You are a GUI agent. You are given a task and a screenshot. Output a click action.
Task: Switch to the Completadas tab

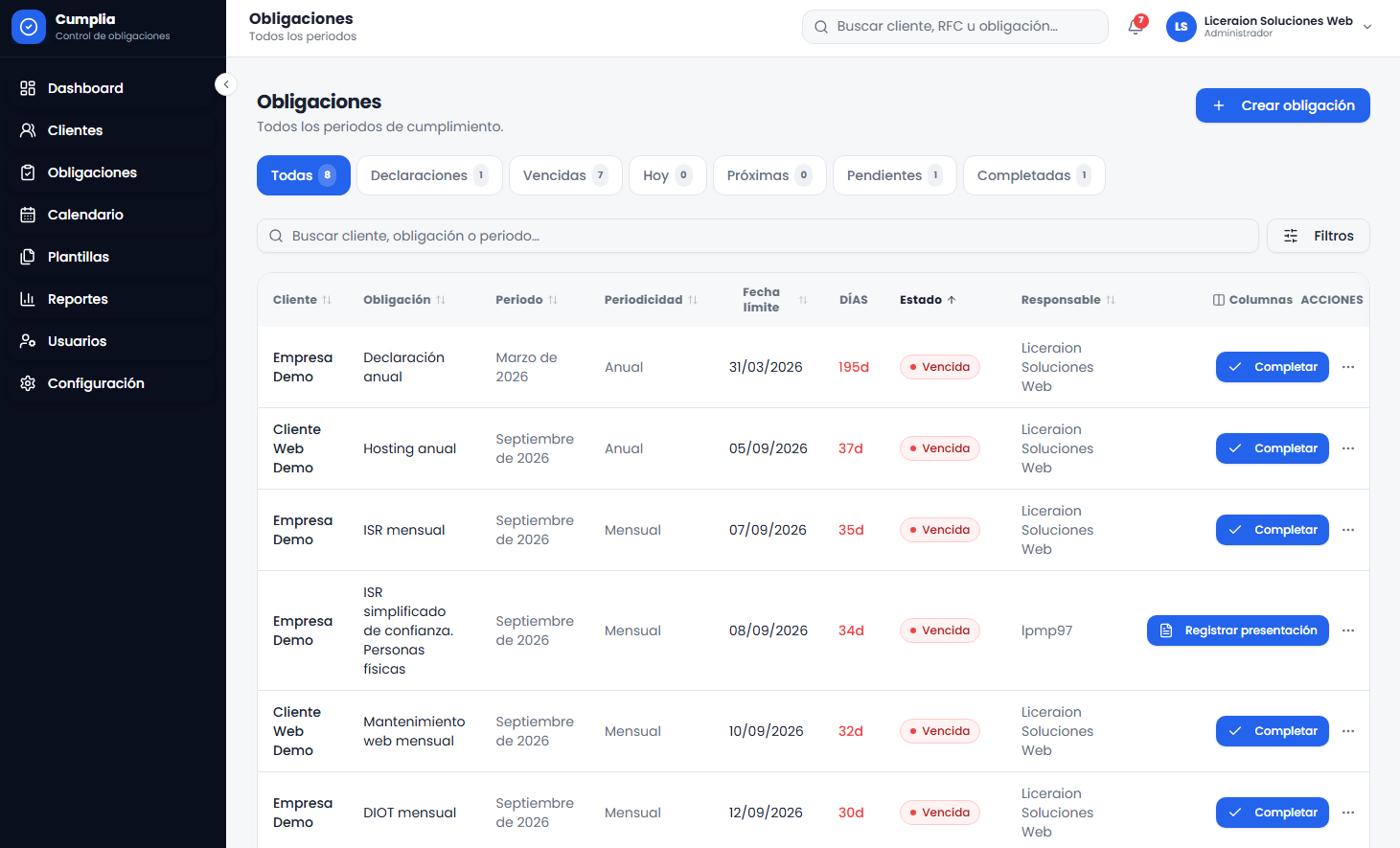[x=1034, y=175]
